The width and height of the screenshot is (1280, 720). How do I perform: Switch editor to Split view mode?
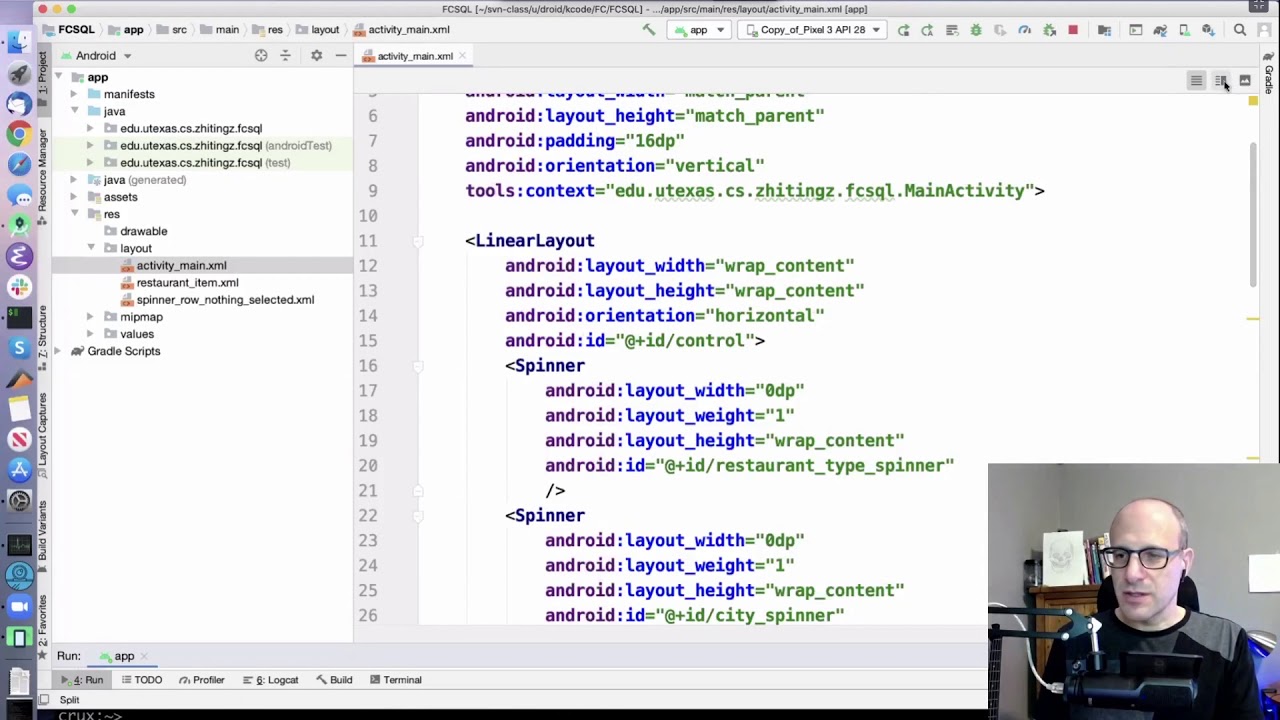click(1220, 81)
